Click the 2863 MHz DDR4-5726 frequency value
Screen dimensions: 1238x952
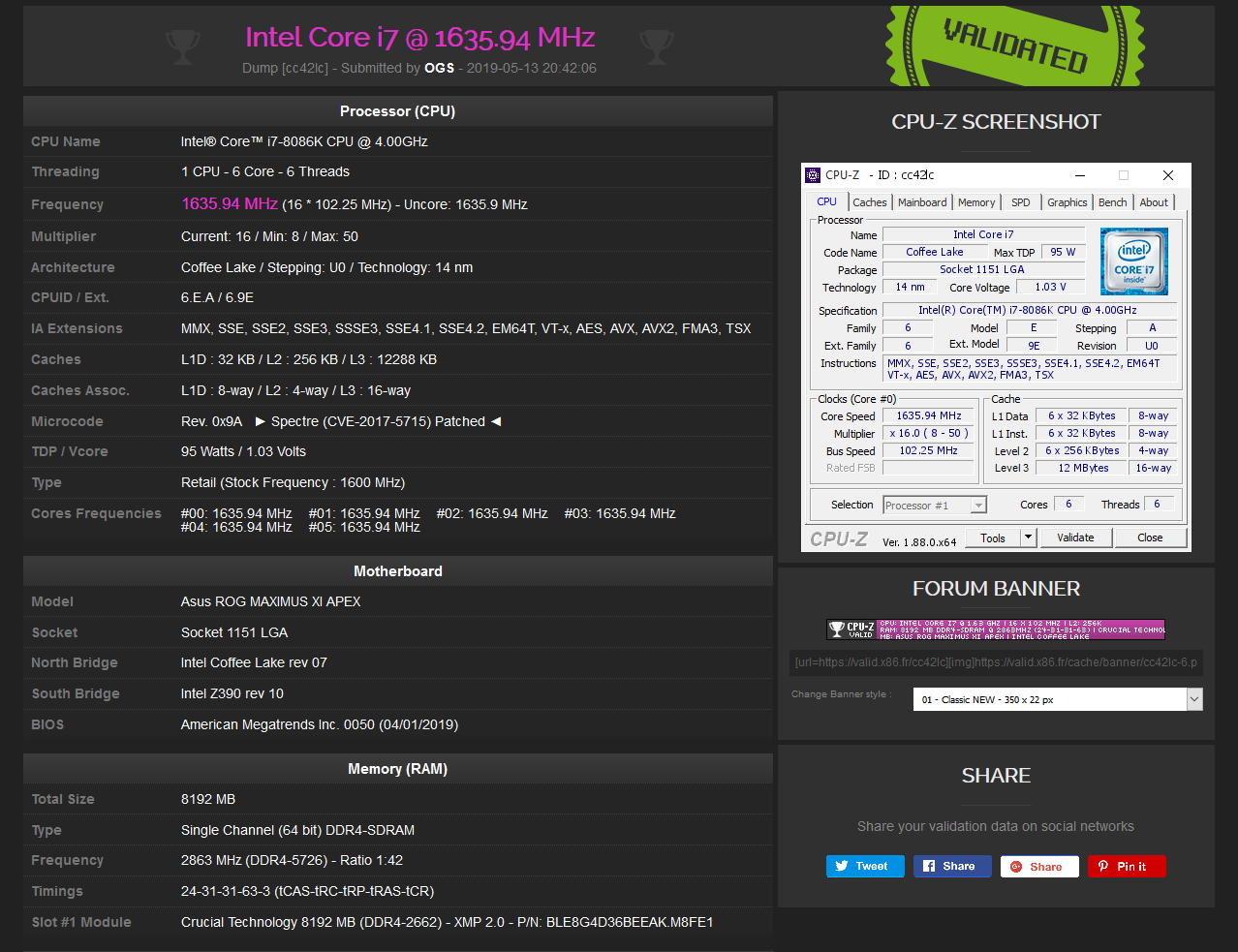click(292, 860)
